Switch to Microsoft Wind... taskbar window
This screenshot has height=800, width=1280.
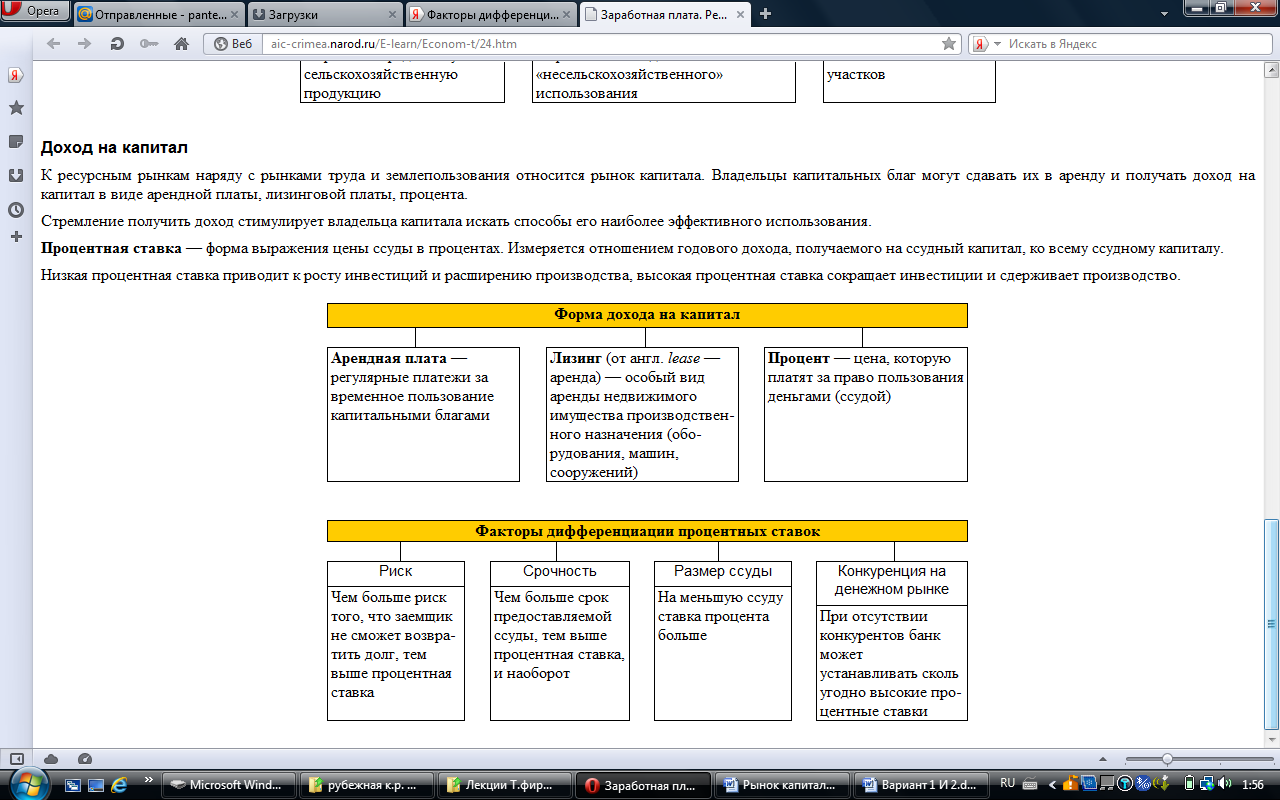pyautogui.click(x=231, y=785)
